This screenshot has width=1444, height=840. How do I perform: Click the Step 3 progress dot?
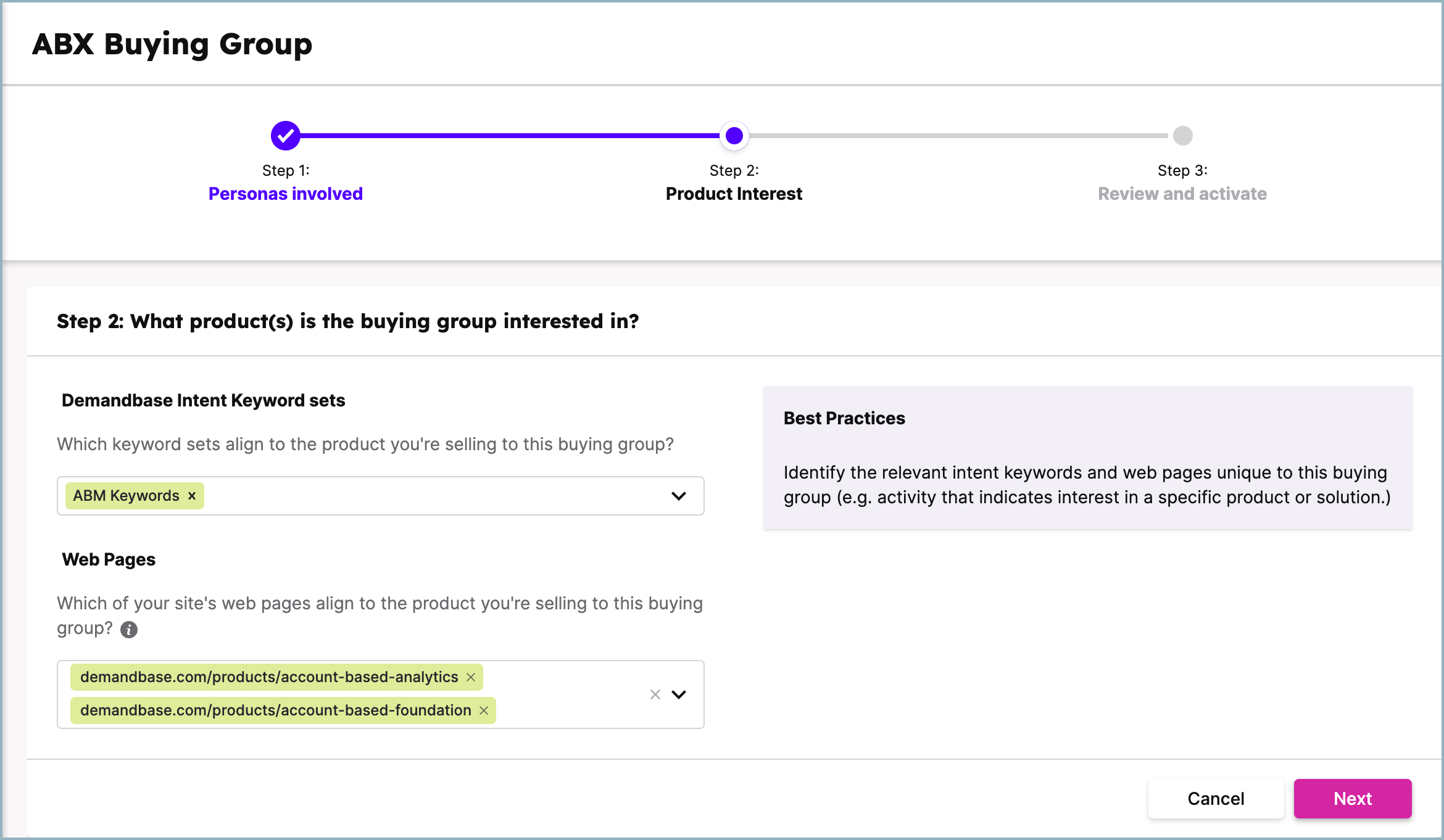tap(1182, 135)
